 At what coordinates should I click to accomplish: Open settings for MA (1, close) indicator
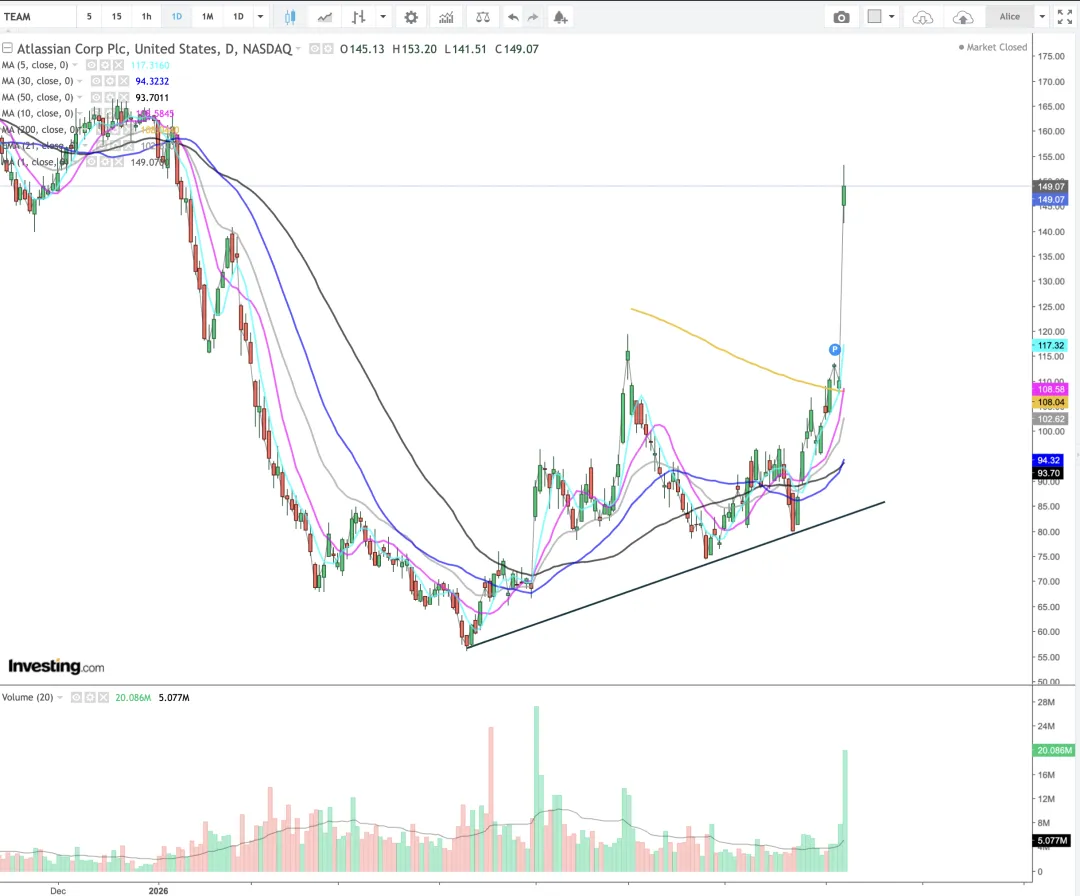105,162
